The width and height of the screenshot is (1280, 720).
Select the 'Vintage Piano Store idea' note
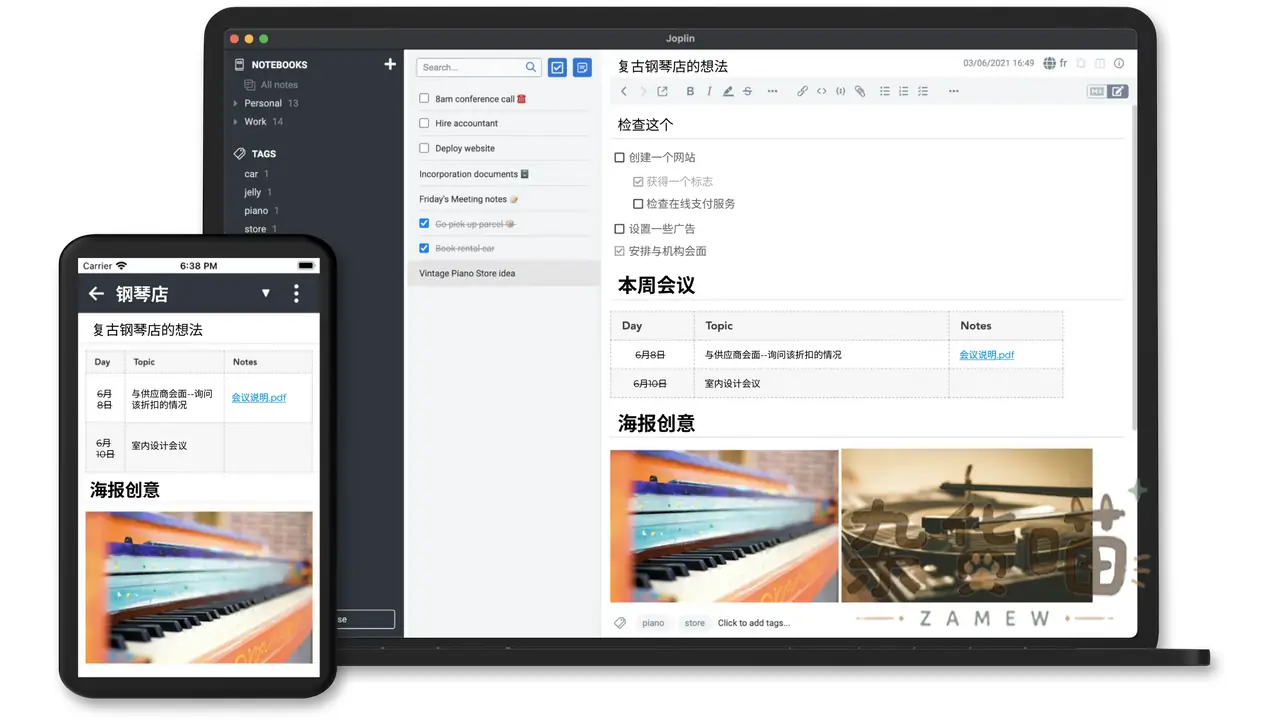click(x=503, y=273)
